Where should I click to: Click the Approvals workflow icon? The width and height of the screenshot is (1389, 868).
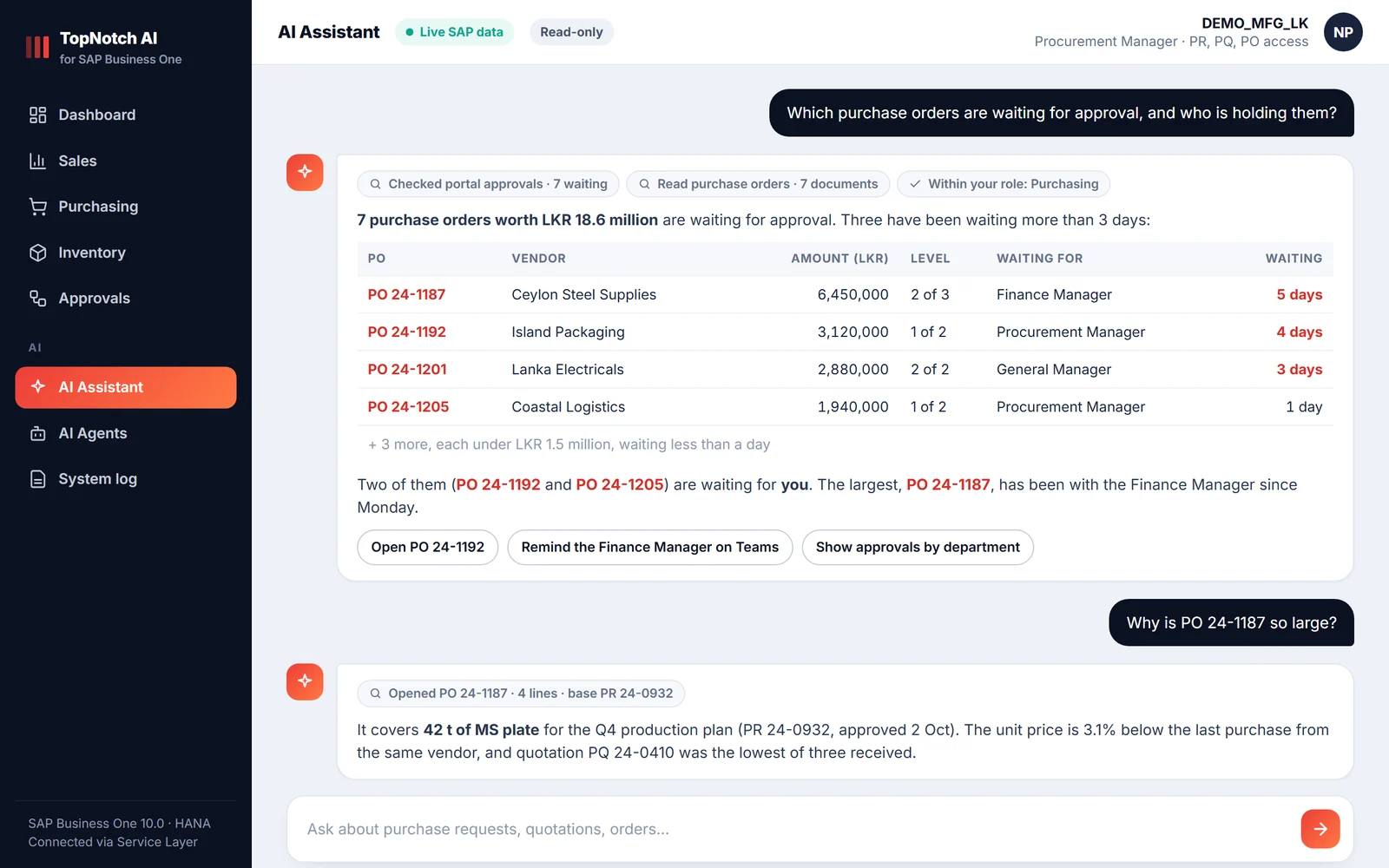click(37, 299)
